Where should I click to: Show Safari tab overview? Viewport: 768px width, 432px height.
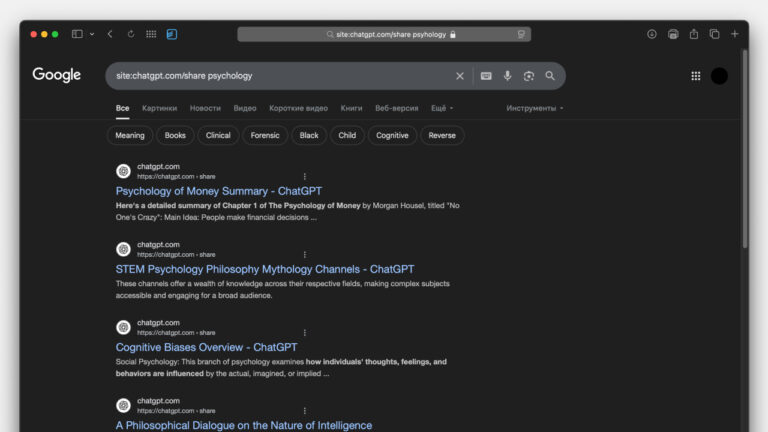(714, 34)
